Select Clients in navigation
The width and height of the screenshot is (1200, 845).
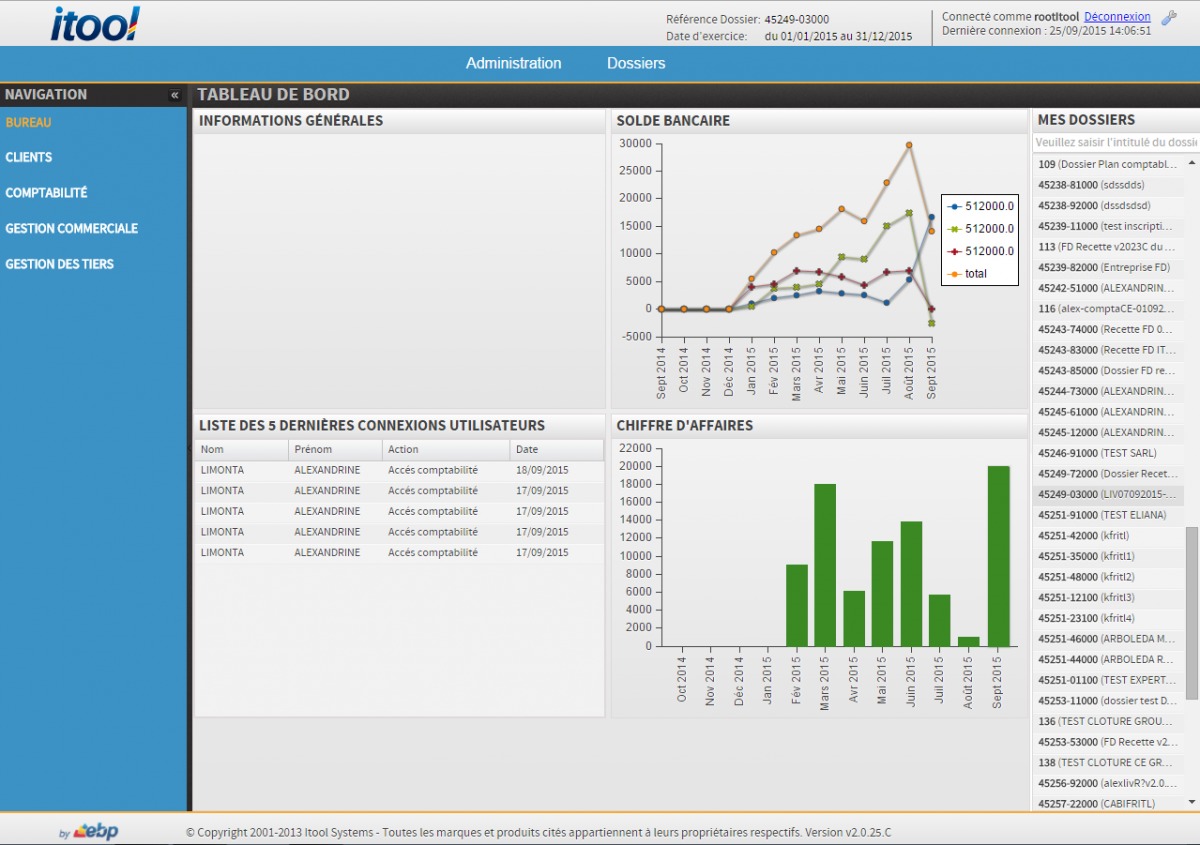click(x=29, y=157)
